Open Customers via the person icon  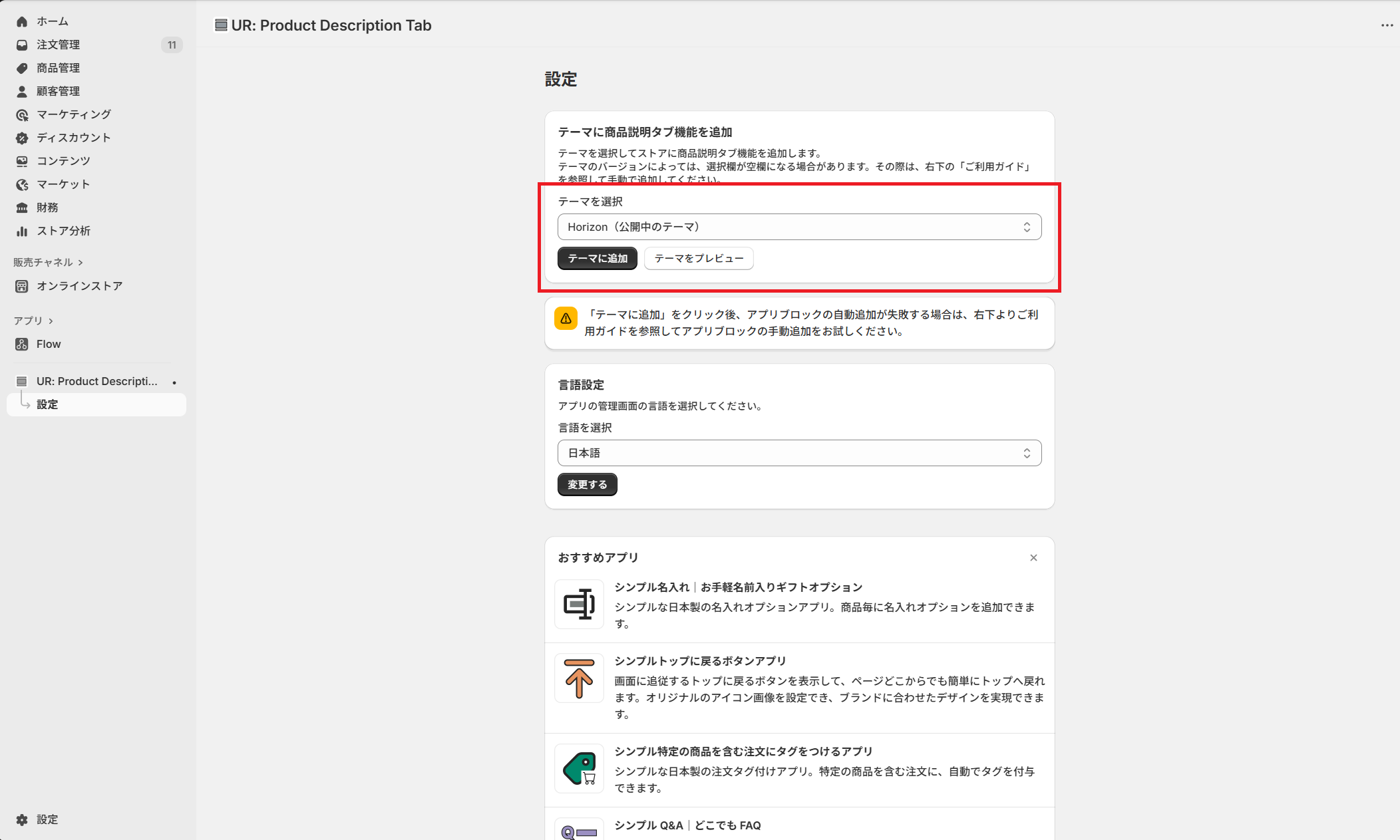pyautogui.click(x=22, y=91)
